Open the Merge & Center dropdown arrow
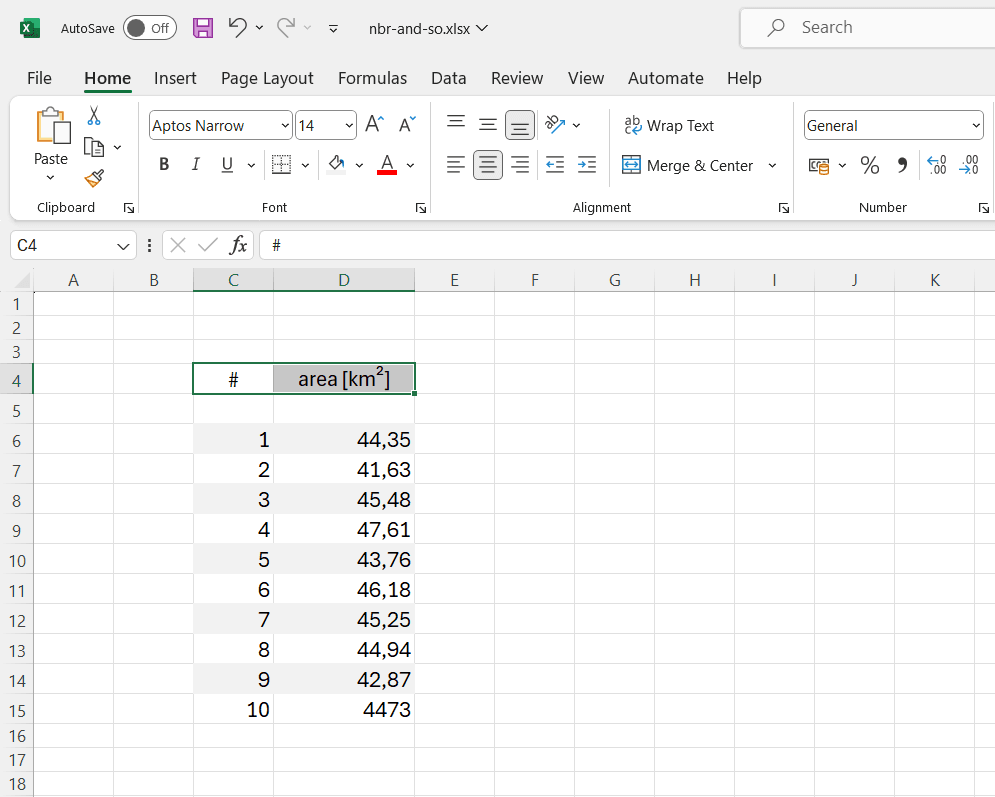Screen dimensions: 995x797 click(x=772, y=166)
